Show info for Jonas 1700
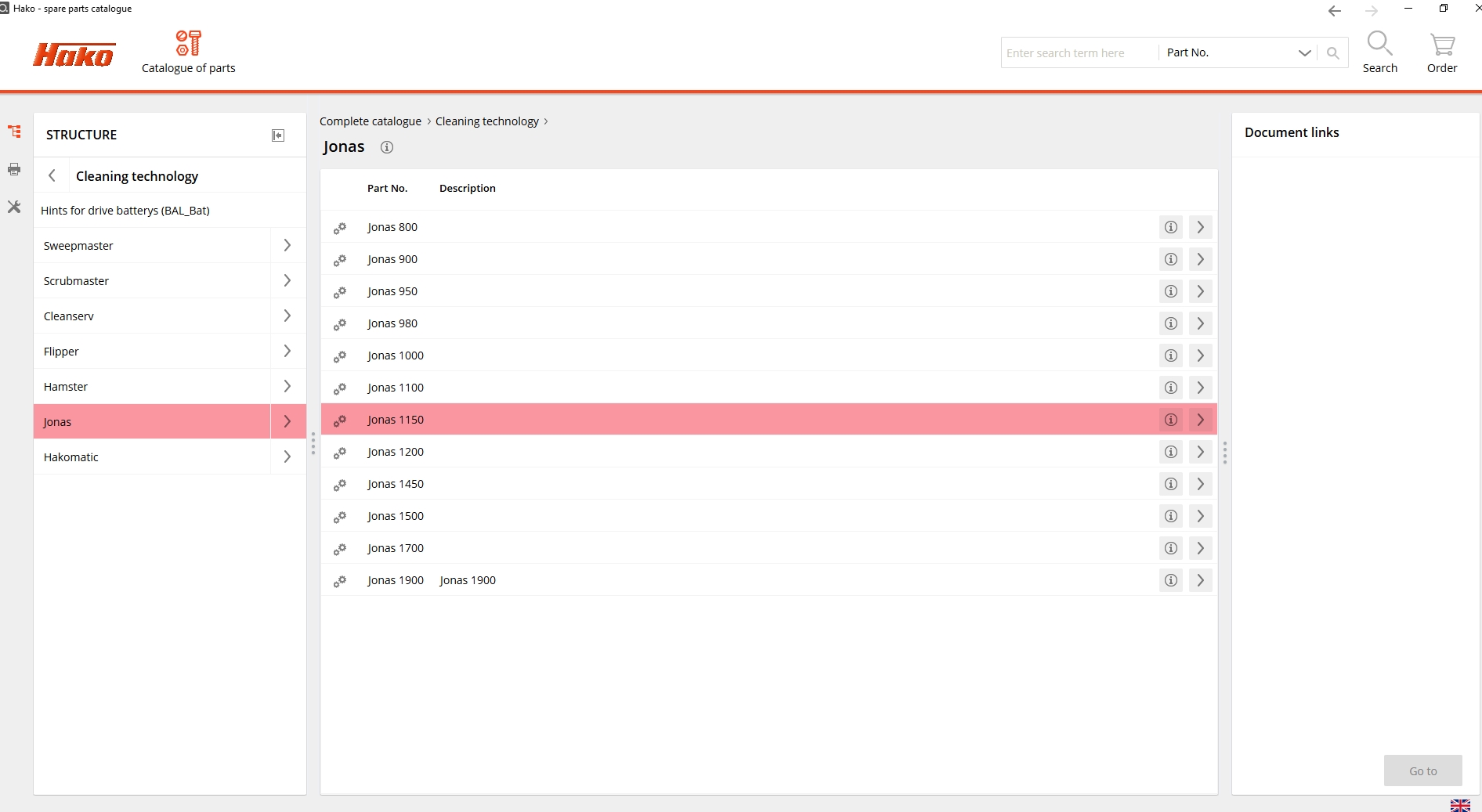Image resolution: width=1482 pixels, height=812 pixels. [1170, 548]
